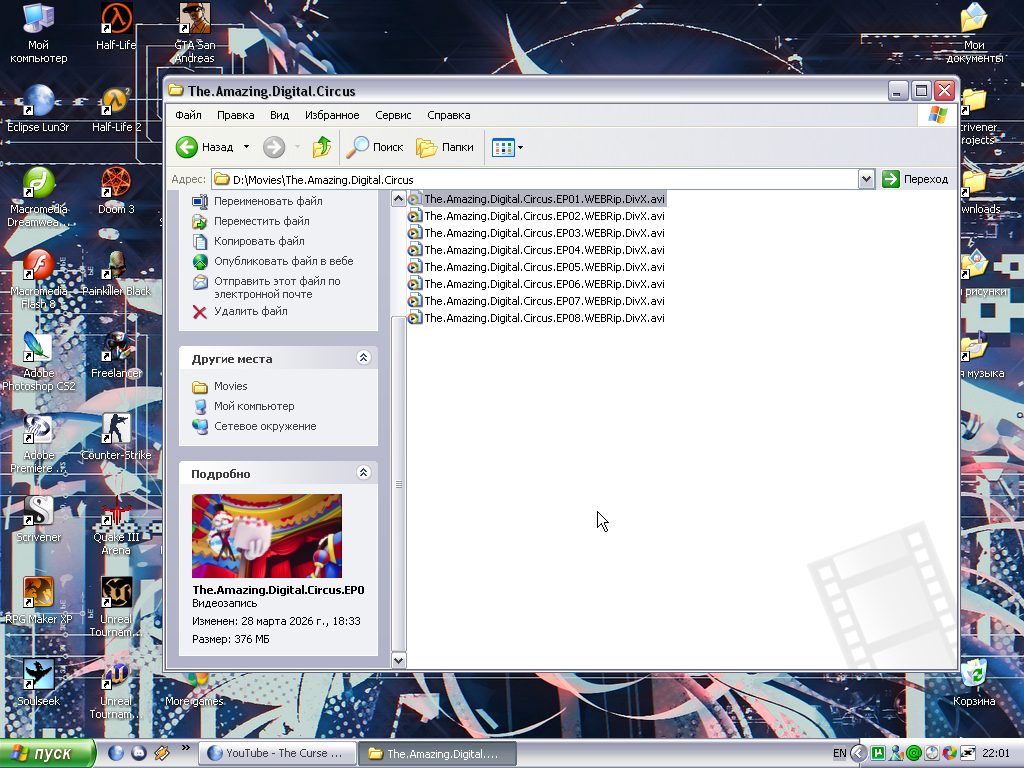Select GTA San Andreas desktop icon
This screenshot has width=1024, height=768.
tap(195, 33)
